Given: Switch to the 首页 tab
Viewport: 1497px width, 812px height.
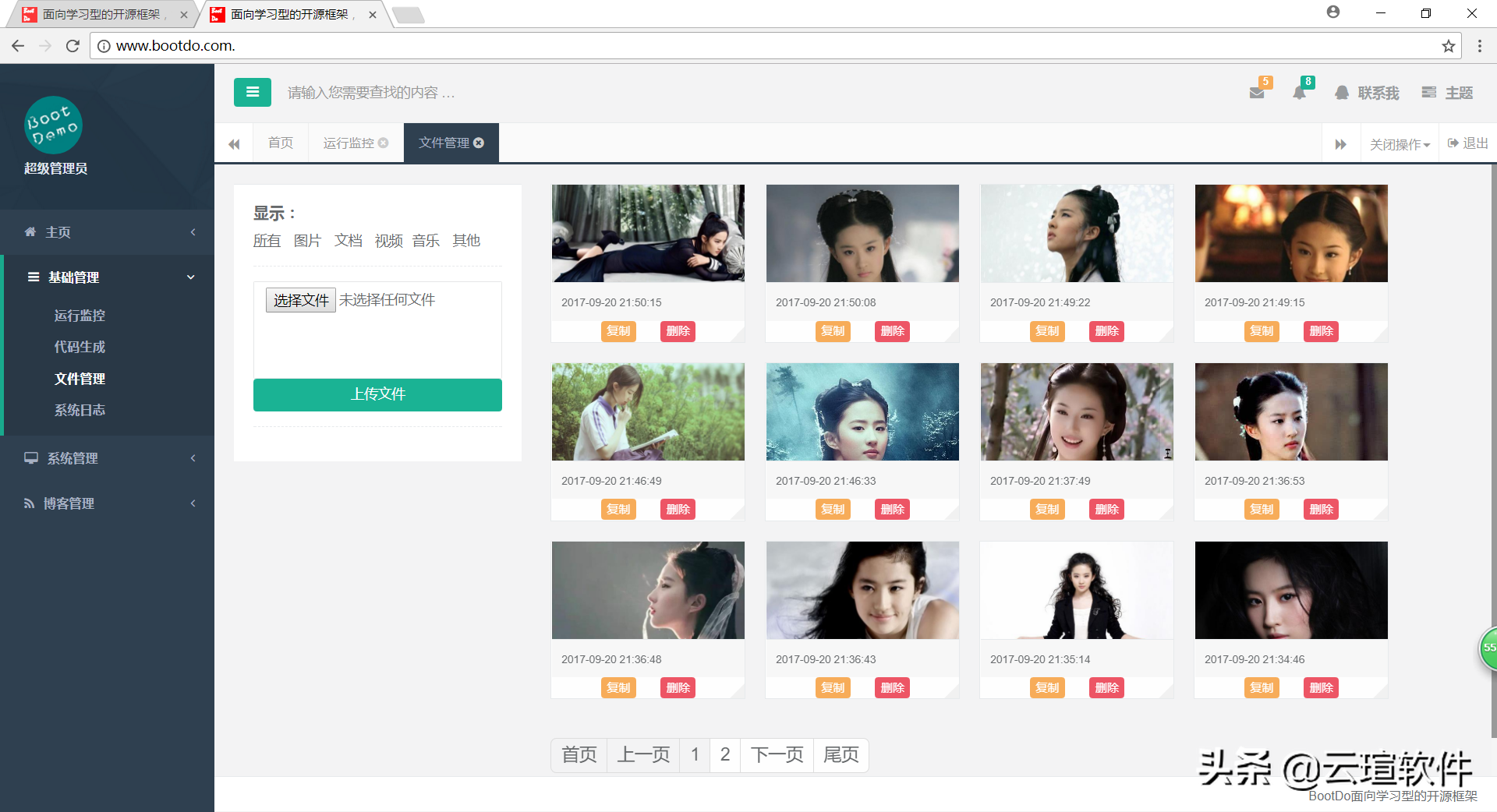Looking at the screenshot, I should (281, 143).
